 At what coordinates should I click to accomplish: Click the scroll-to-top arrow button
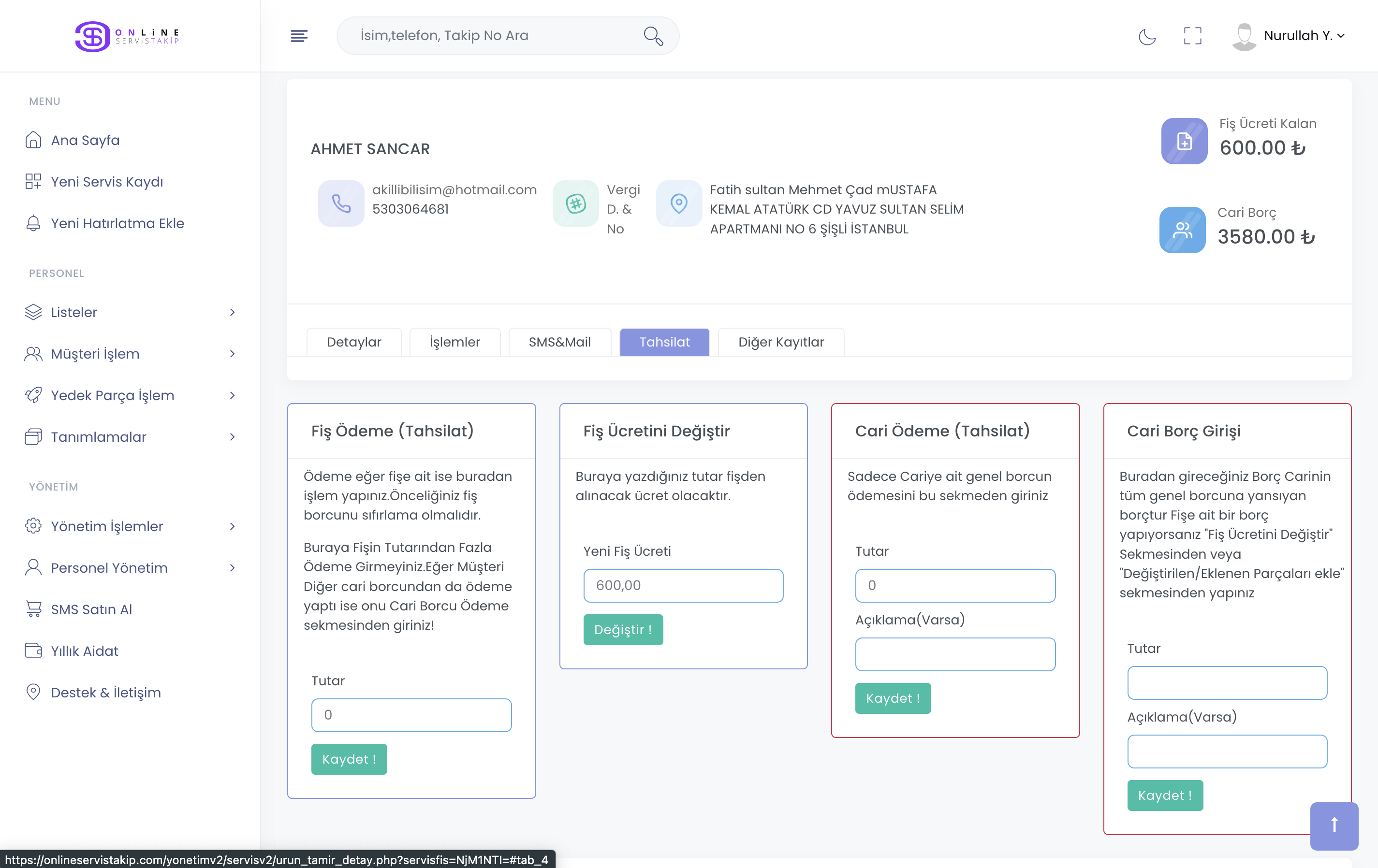tap(1334, 825)
